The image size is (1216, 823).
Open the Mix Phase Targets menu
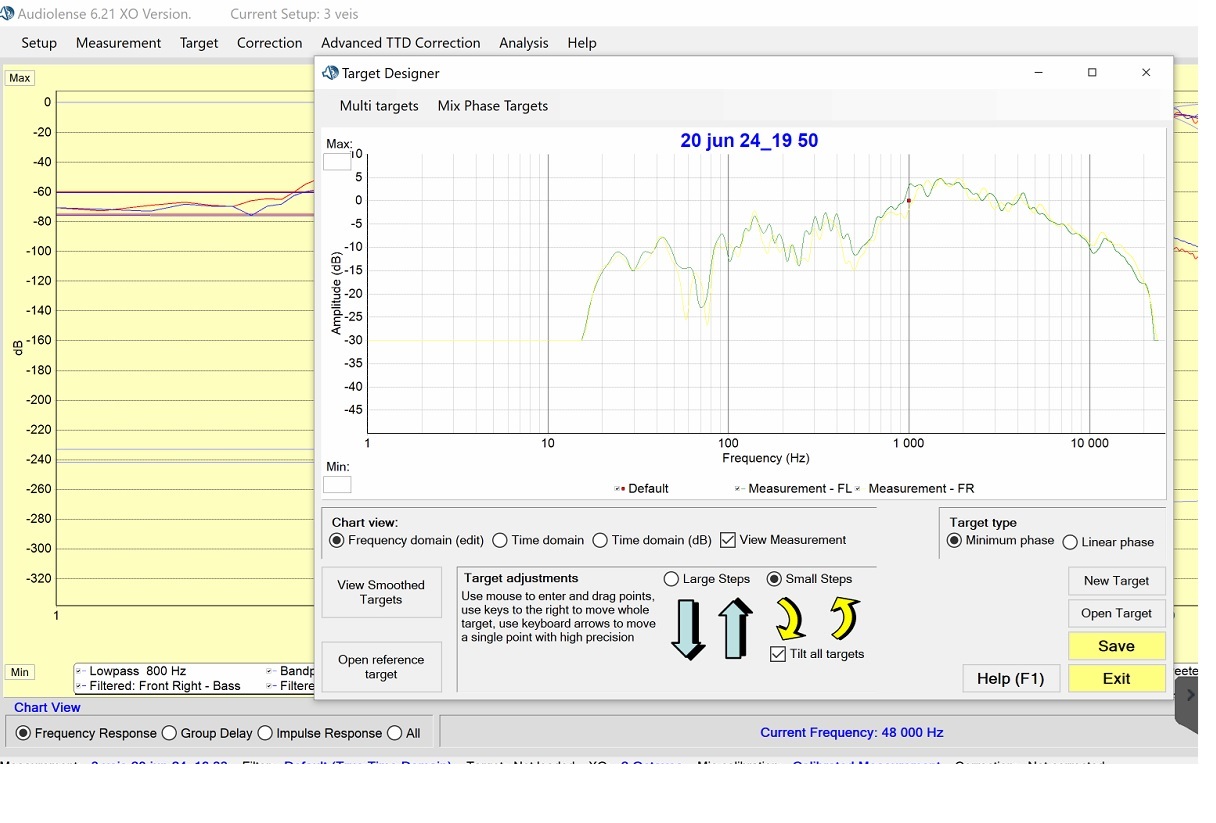click(492, 106)
